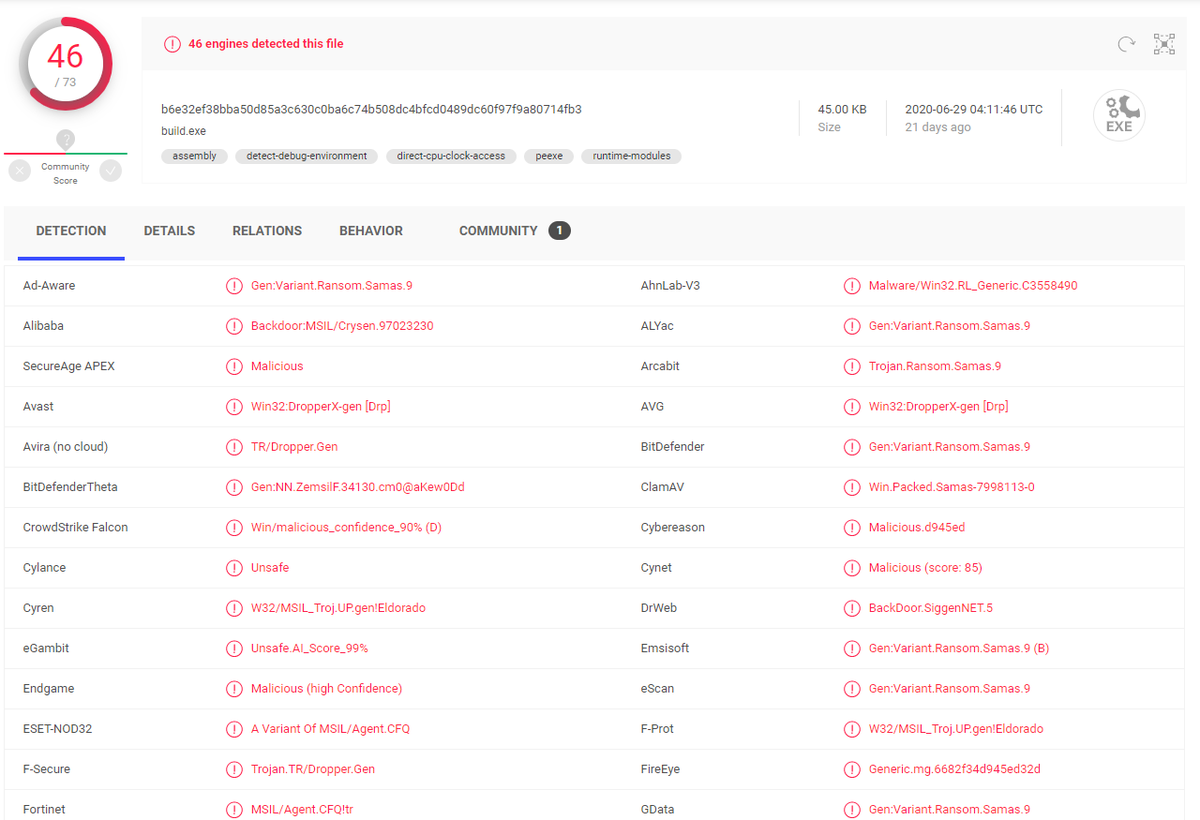This screenshot has height=820, width=1200.
Task: Click alert icon in CrowdStrike Falcon row
Action: pyautogui.click(x=234, y=527)
